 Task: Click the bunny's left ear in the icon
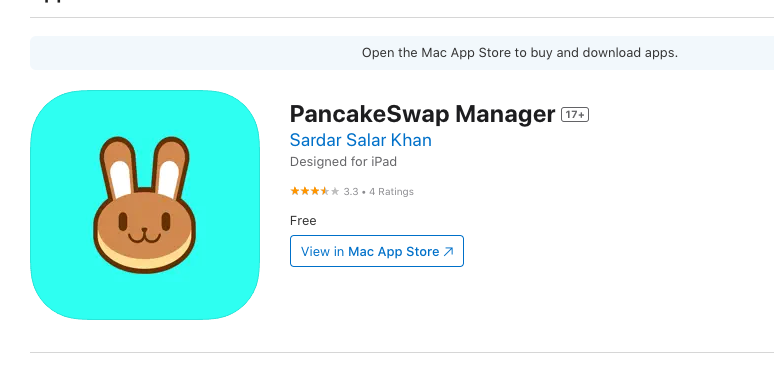point(119,167)
